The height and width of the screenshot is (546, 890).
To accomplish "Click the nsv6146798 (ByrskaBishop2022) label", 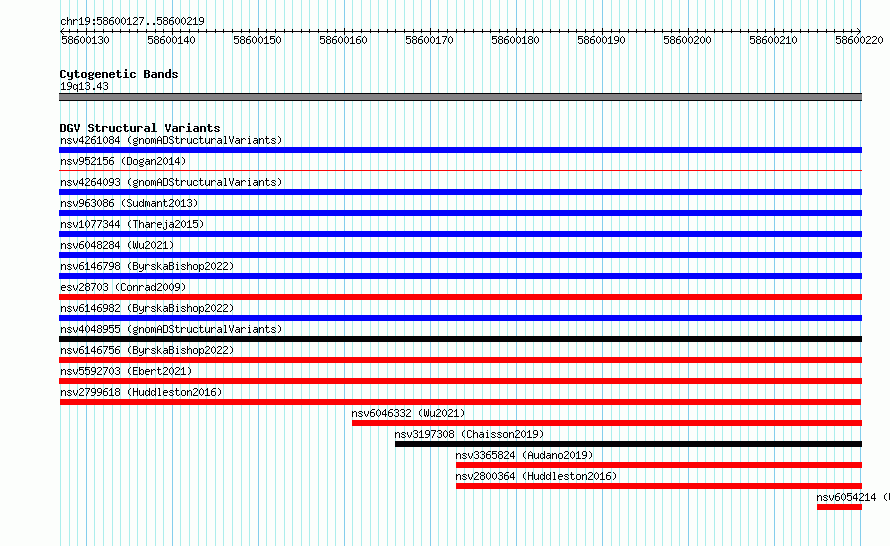I will coord(147,266).
